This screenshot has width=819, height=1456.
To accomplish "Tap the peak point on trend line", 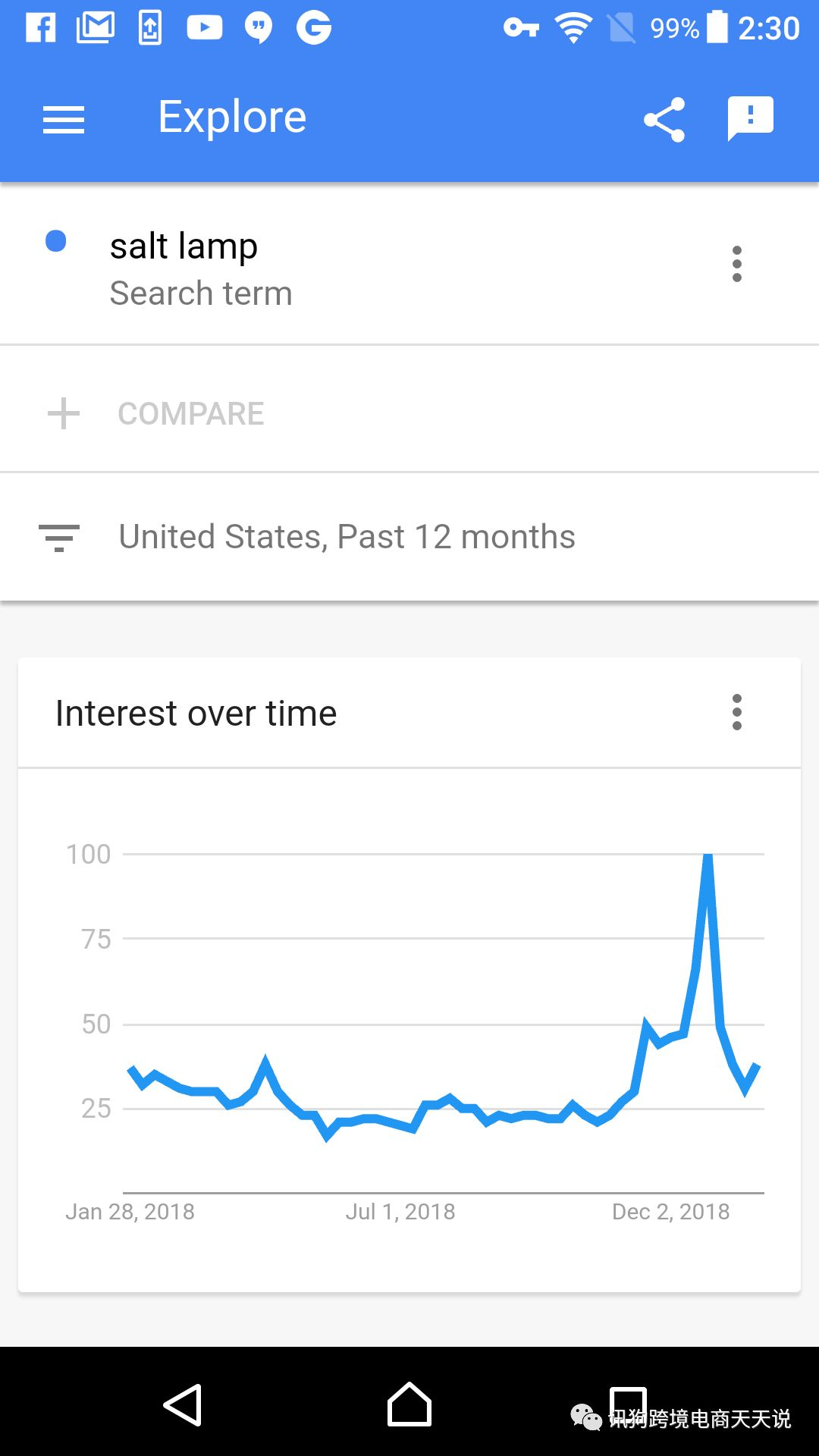I will (x=708, y=856).
